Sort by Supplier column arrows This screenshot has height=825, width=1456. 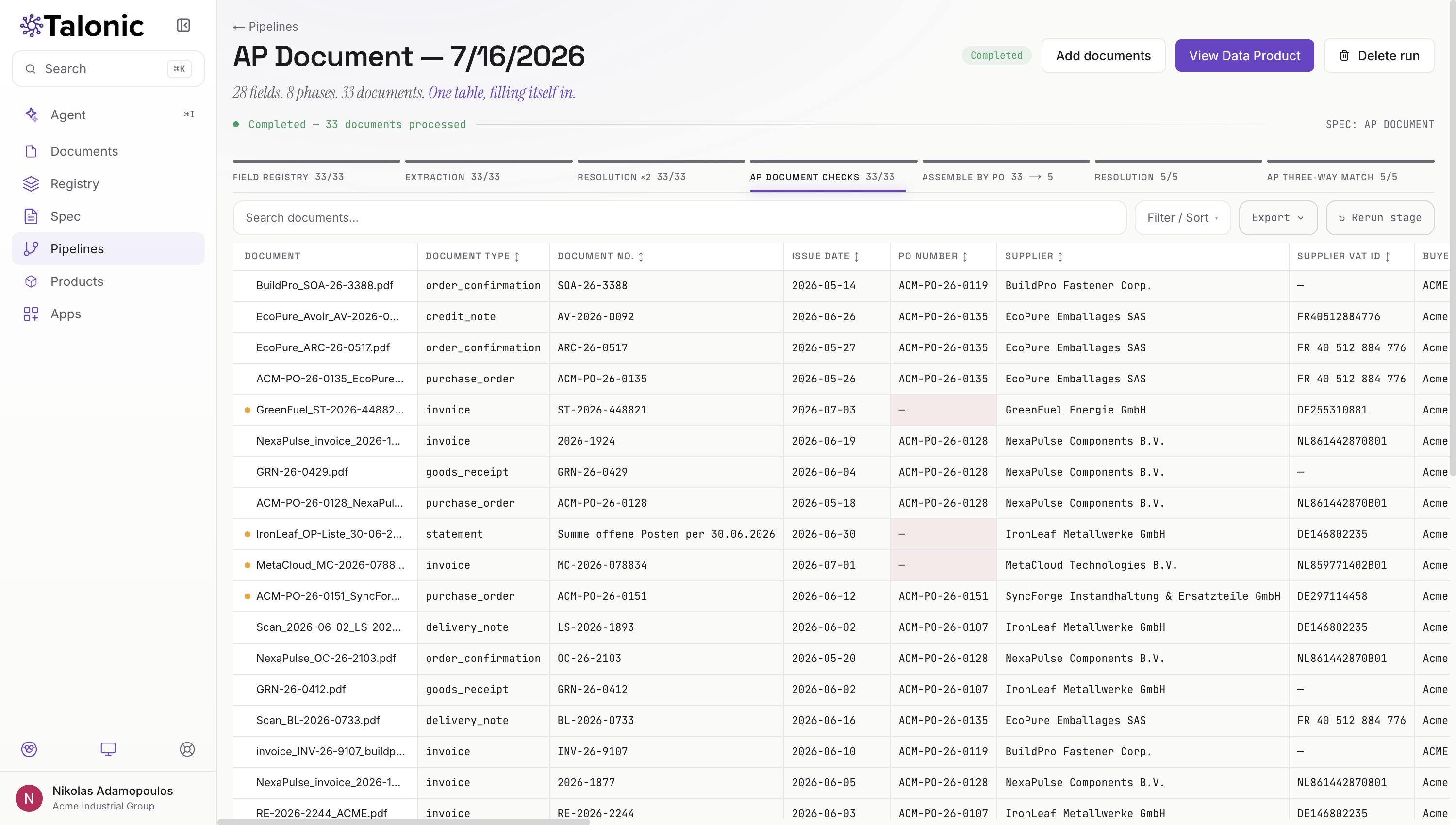click(x=1060, y=257)
